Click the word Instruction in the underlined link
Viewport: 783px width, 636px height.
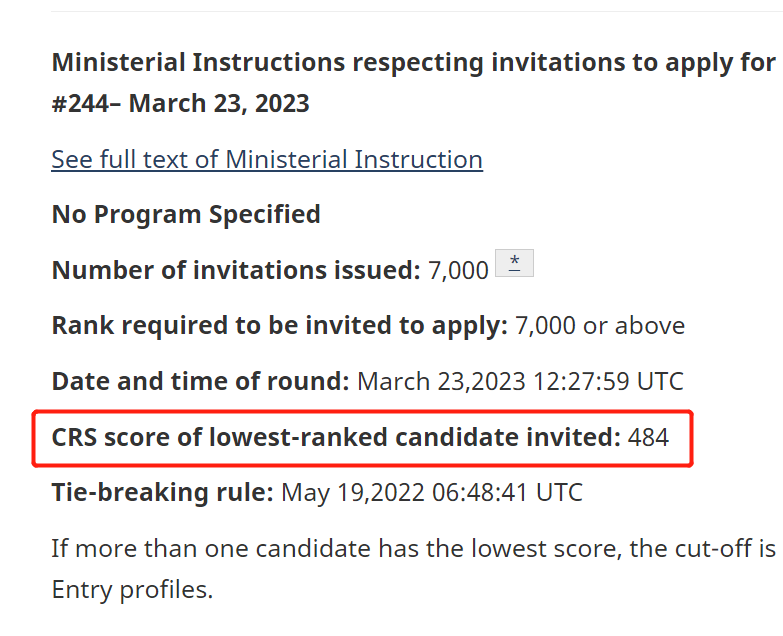coord(418,160)
